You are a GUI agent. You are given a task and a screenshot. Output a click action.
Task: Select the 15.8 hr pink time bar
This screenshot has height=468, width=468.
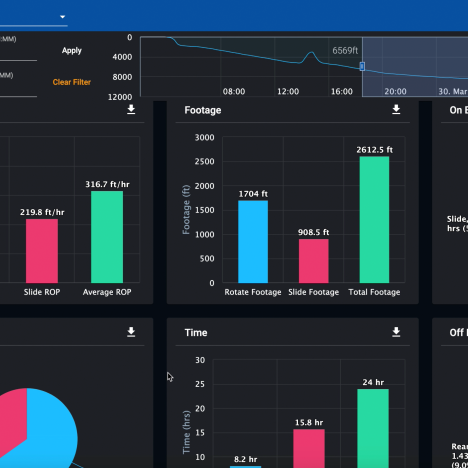coord(309,448)
